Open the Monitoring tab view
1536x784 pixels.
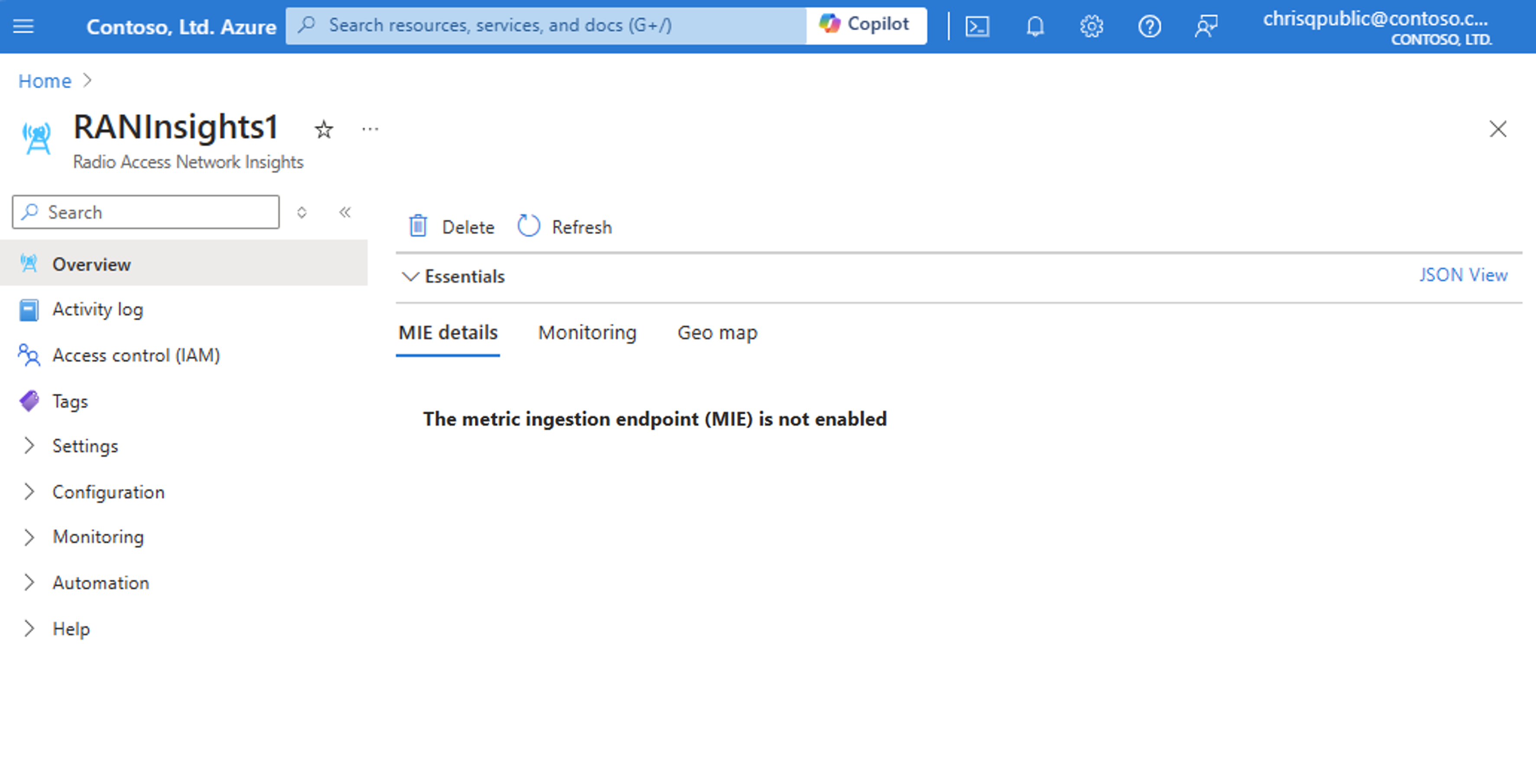tap(587, 332)
